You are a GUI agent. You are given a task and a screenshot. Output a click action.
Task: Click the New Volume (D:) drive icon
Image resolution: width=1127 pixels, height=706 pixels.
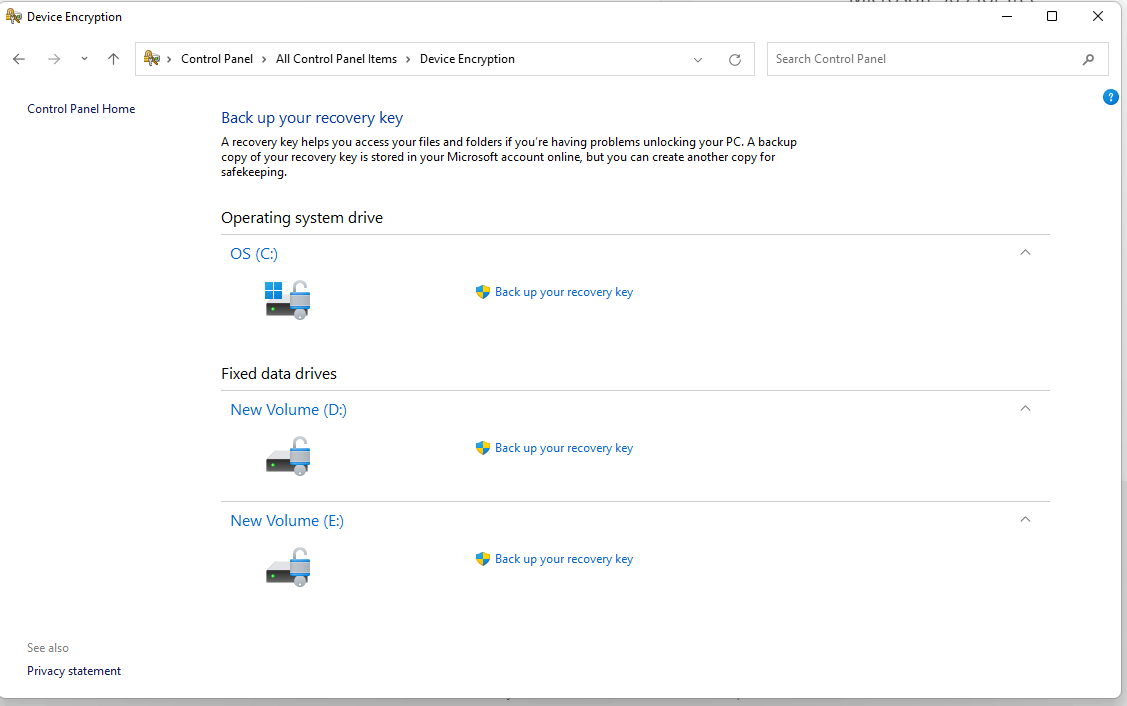pyautogui.click(x=288, y=456)
